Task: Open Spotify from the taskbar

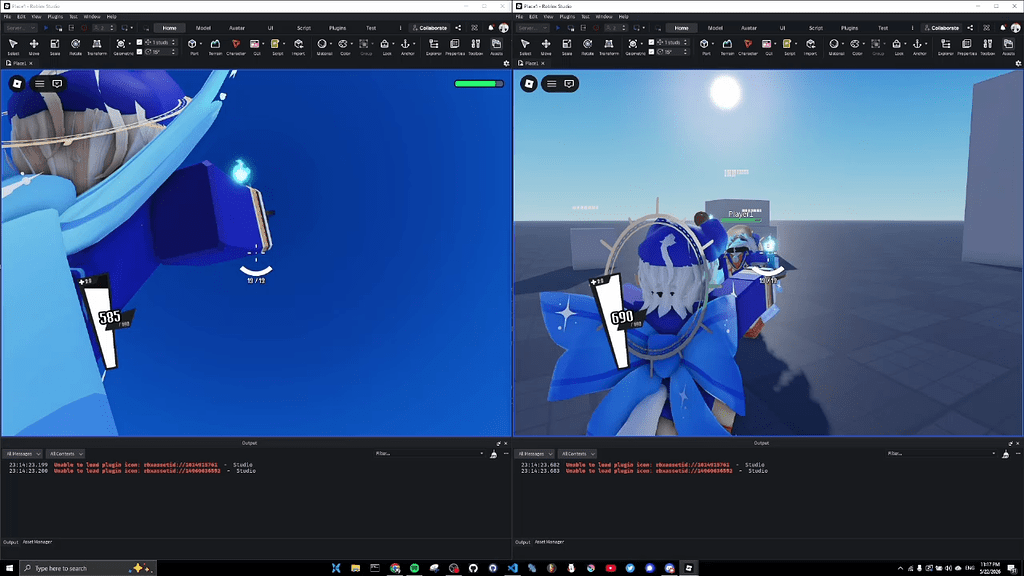Action: tap(415, 568)
